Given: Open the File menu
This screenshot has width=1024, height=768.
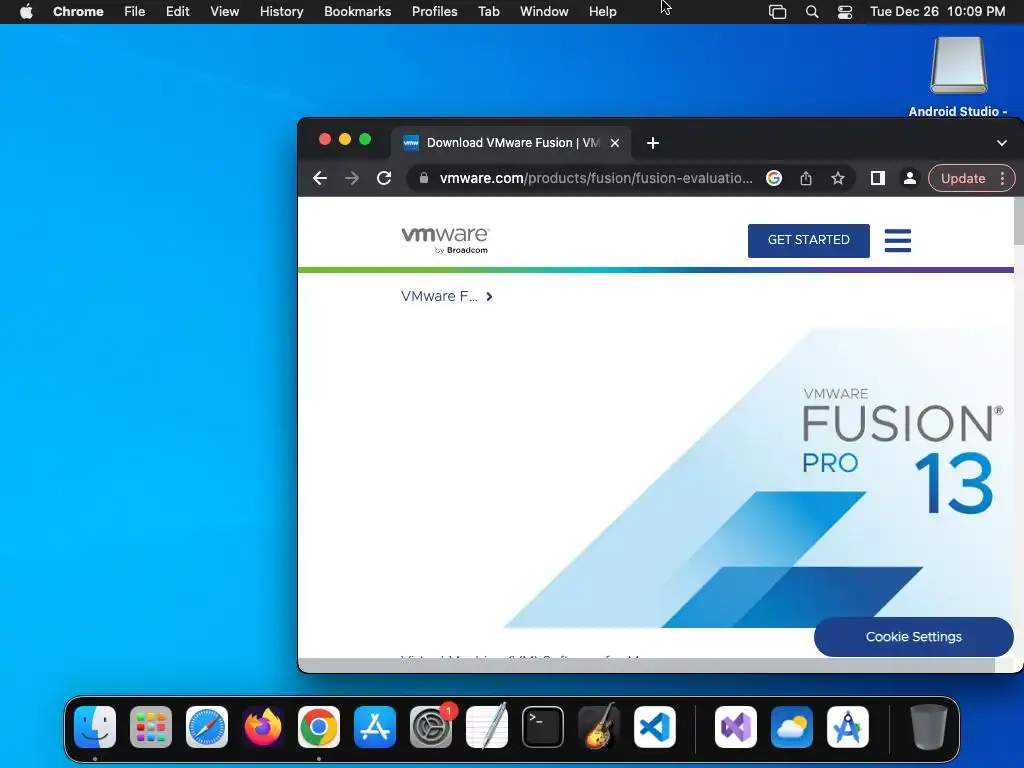Looking at the screenshot, I should click(135, 11).
